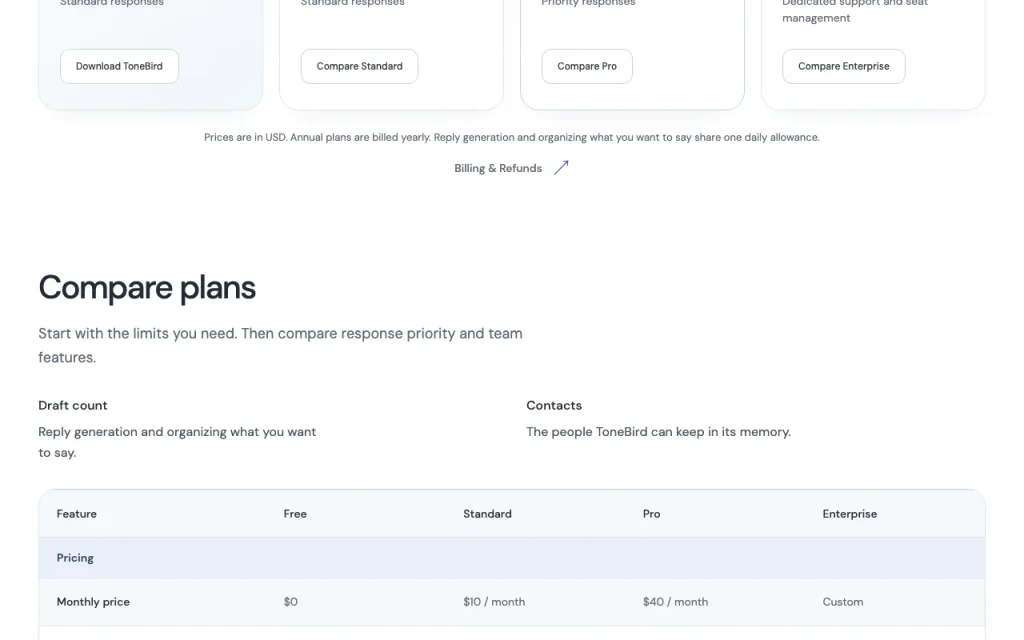Click the Enterprise column header
Screen dimensions: 1024x640
pos(850,514)
